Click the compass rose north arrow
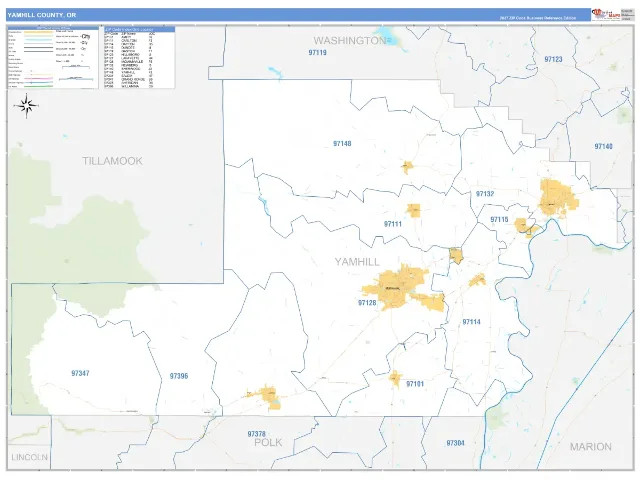640x480 pixels. 27,106
